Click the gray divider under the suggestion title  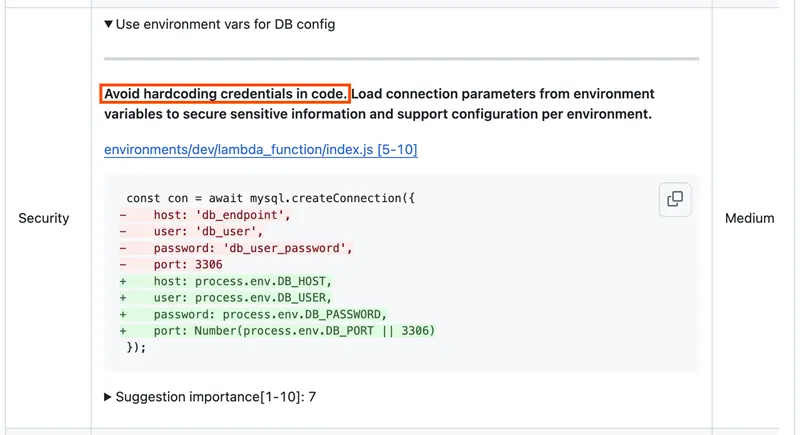point(401,59)
